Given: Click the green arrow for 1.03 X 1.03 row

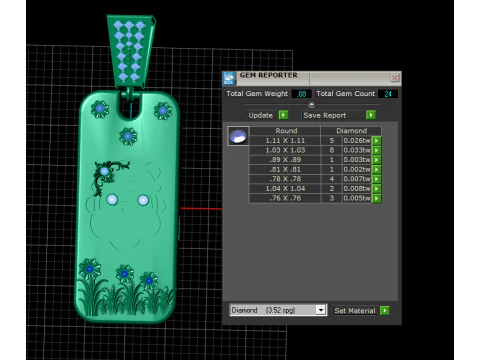Looking at the screenshot, I should pos(377,150).
